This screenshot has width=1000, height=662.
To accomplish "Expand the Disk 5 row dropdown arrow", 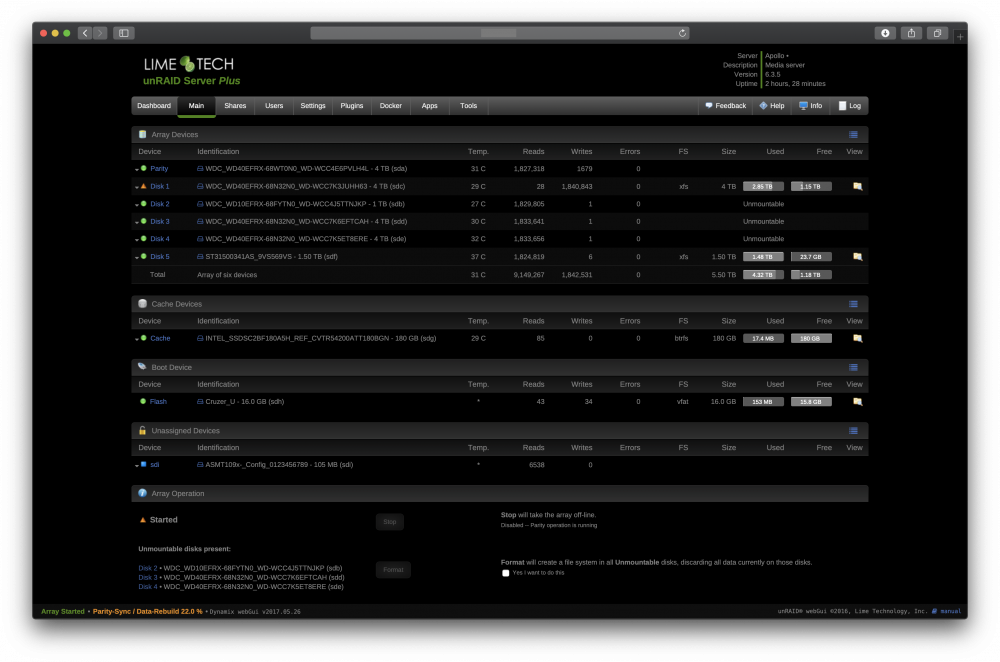I will tap(136, 257).
